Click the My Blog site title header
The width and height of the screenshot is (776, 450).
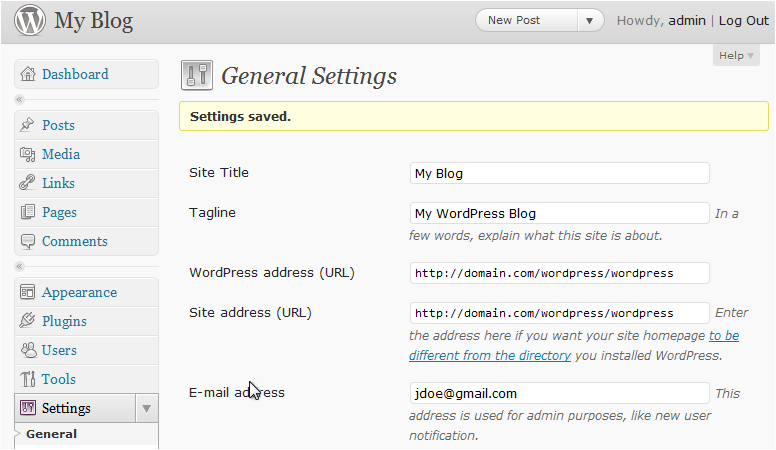pyautogui.click(x=94, y=21)
